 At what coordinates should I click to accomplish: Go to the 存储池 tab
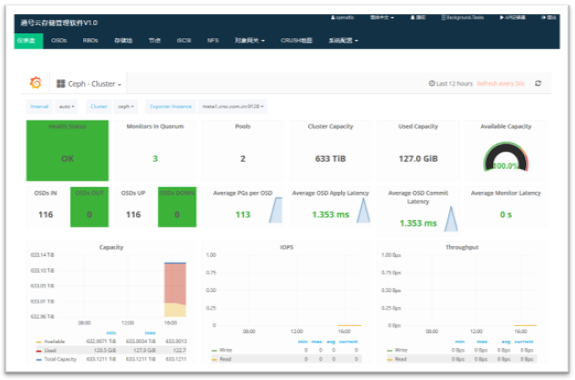[123, 40]
